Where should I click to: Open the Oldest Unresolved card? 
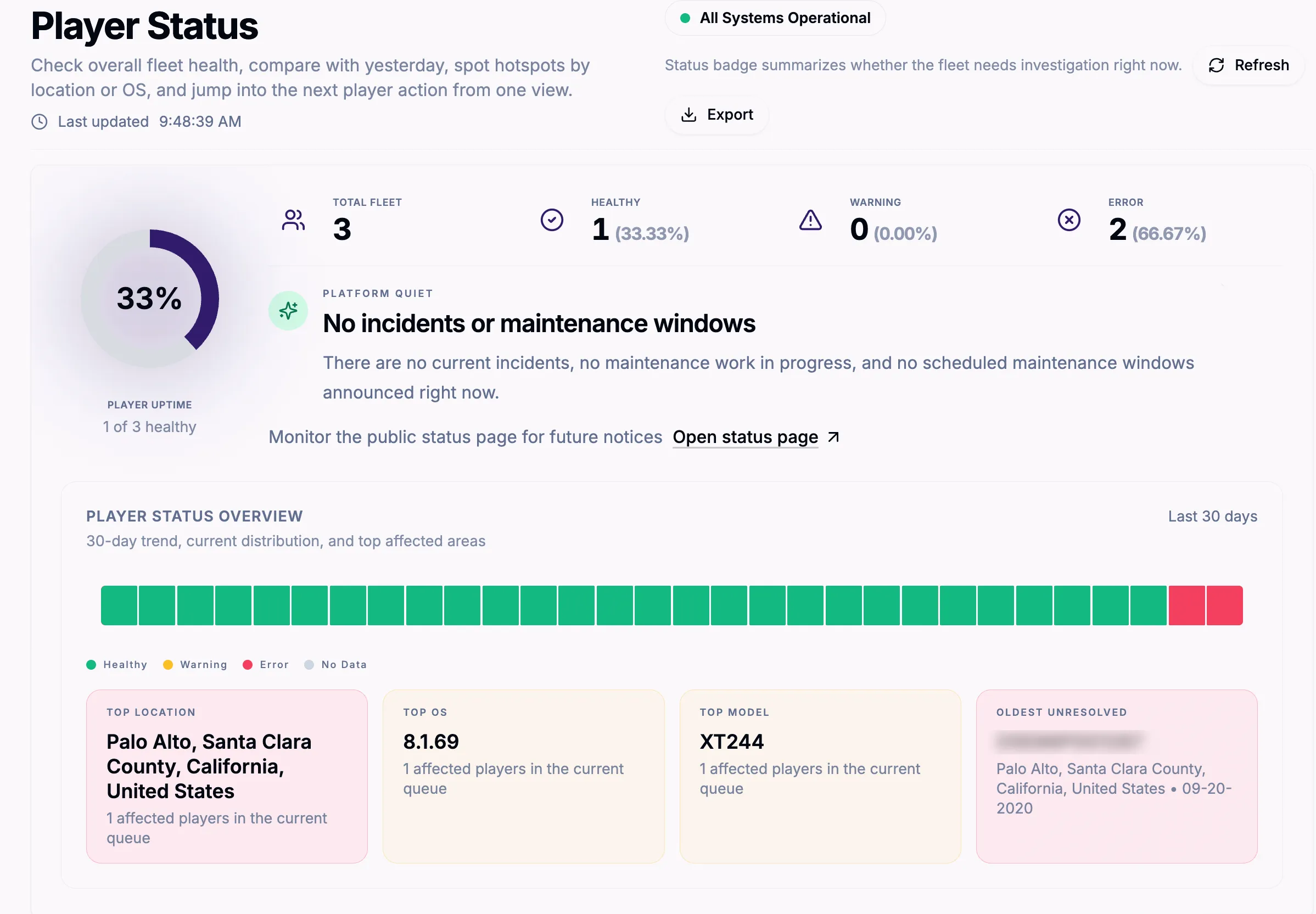(x=1117, y=776)
